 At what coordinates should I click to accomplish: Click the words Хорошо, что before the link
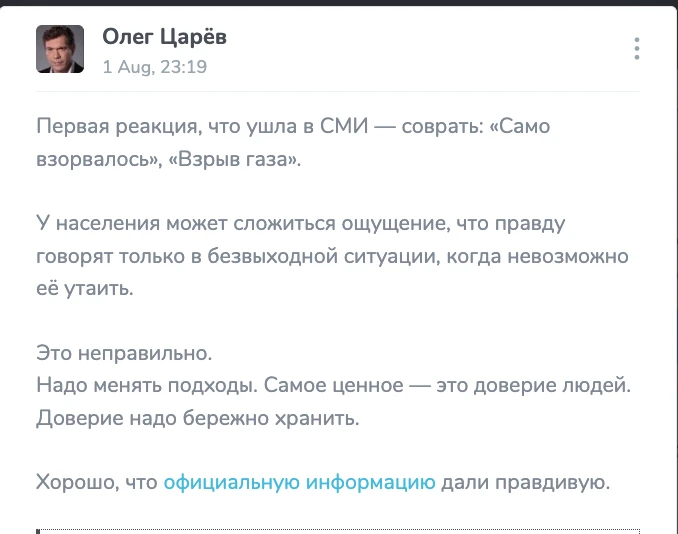point(97,482)
